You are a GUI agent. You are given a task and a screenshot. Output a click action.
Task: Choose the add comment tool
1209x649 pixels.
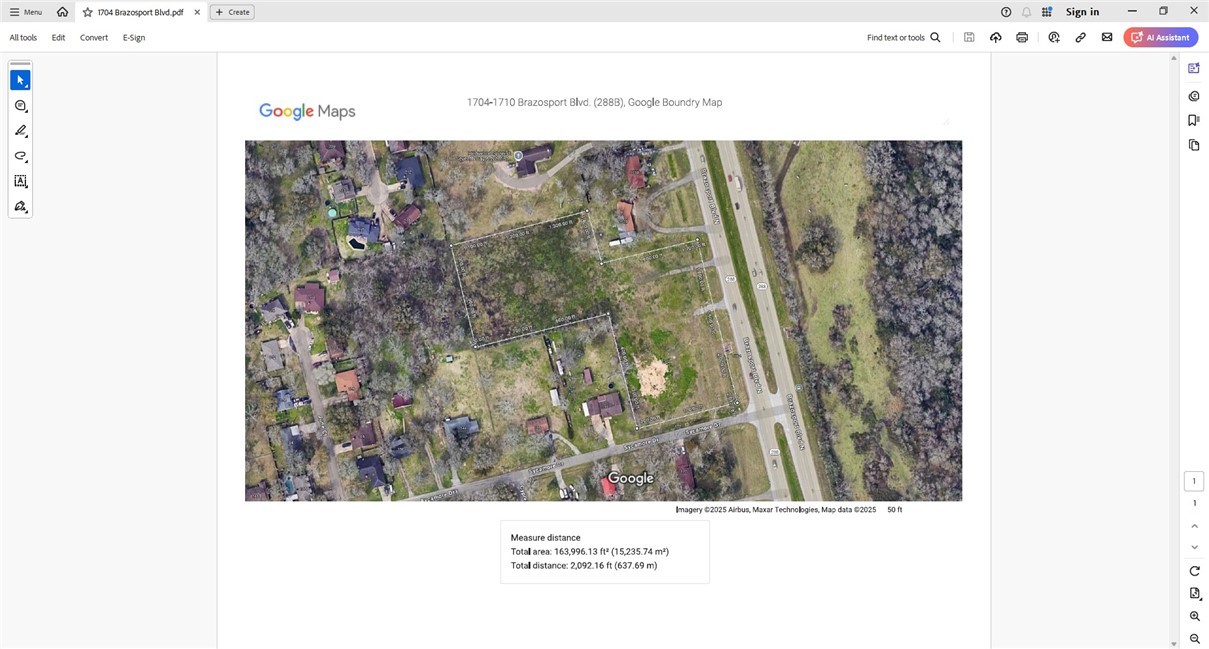pos(20,106)
